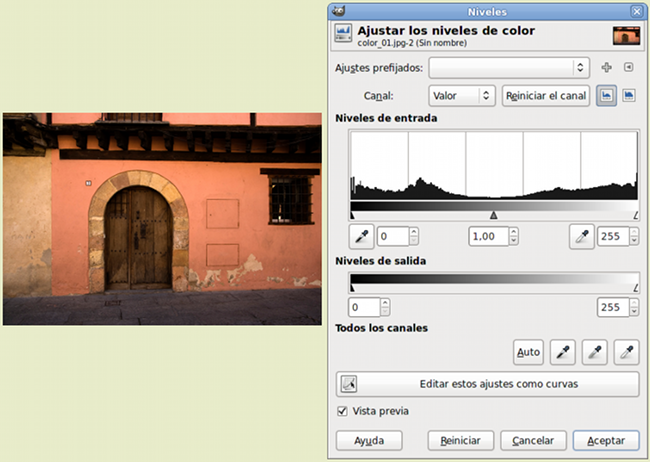Click the gamma field showing 1,00
650x462 pixels.
click(x=488, y=236)
